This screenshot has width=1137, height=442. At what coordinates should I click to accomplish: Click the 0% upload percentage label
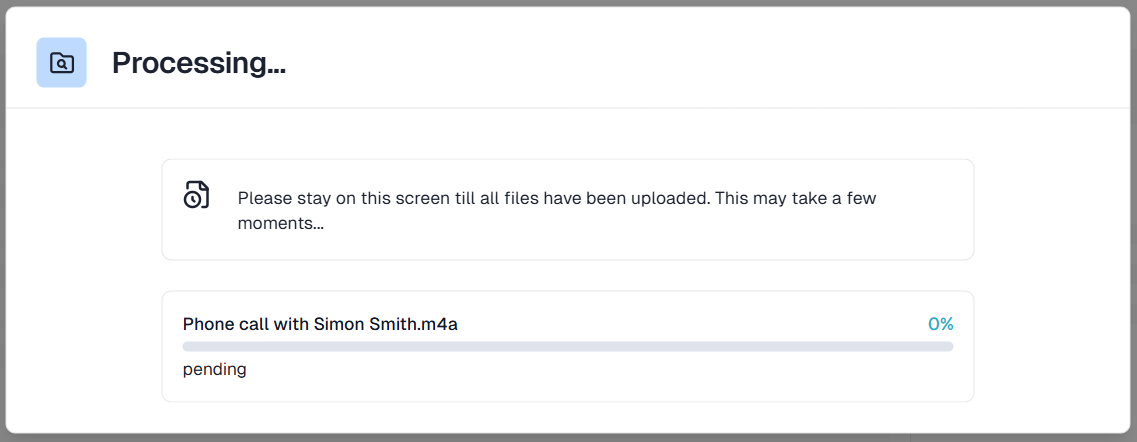click(940, 324)
